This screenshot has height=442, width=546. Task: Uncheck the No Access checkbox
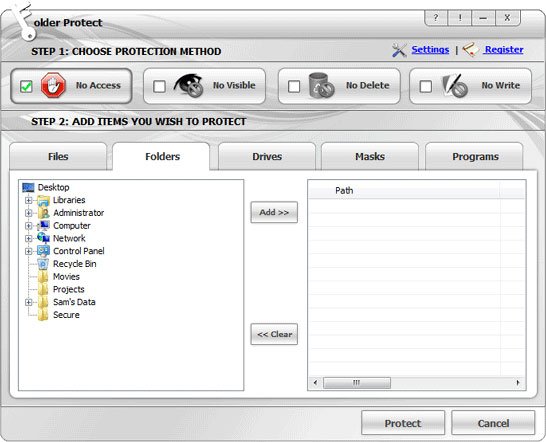click(26, 86)
